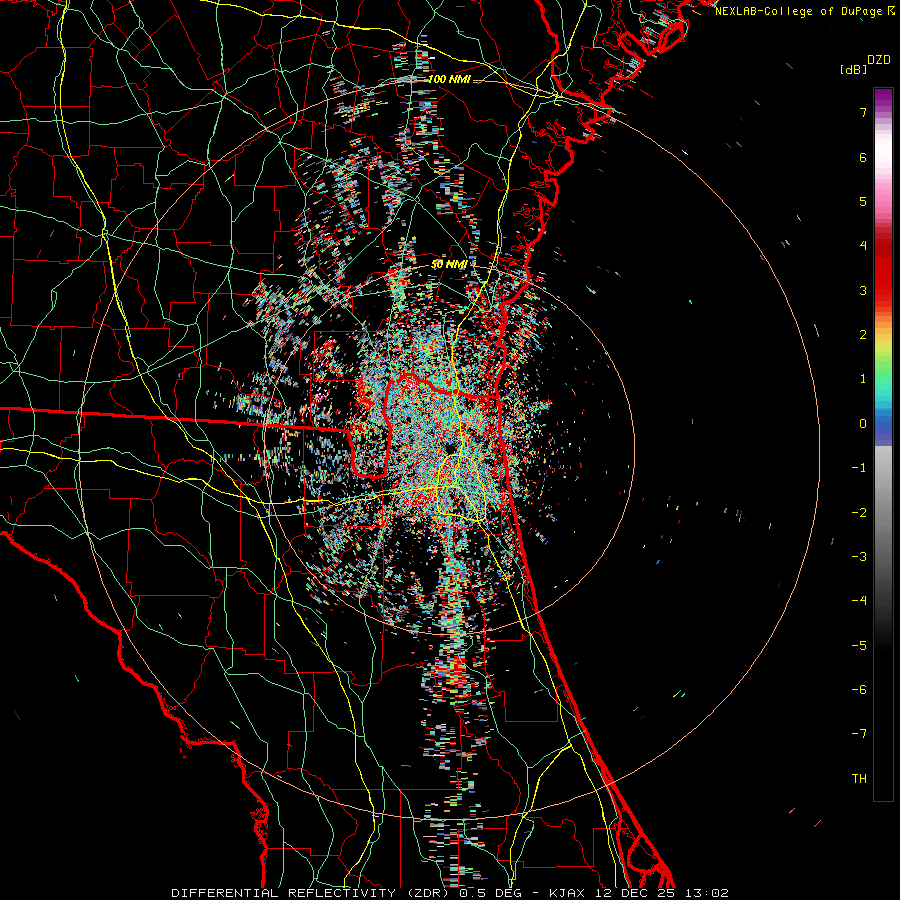Select the "3" value on the scale
900x900 pixels.
coord(863,290)
